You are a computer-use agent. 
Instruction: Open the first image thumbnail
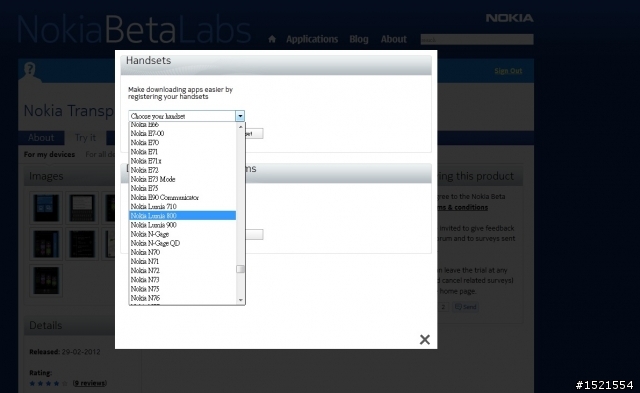[46, 208]
